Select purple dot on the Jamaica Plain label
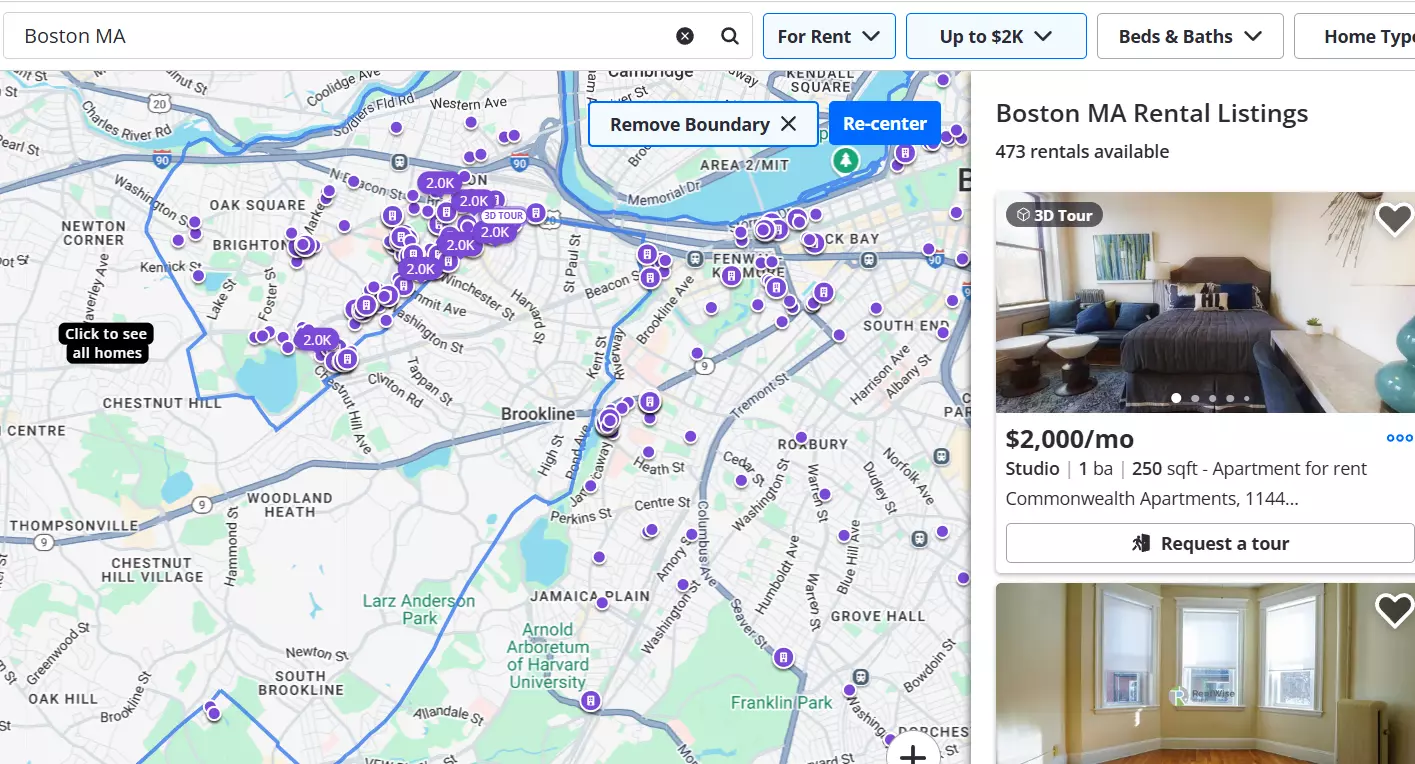This screenshot has height=764, width=1415. click(602, 602)
